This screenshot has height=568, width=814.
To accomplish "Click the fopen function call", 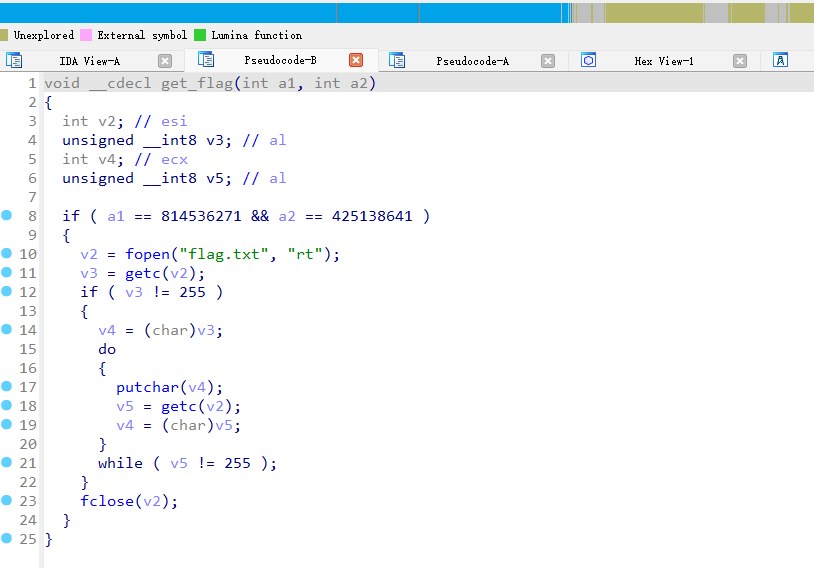I will [x=147, y=254].
